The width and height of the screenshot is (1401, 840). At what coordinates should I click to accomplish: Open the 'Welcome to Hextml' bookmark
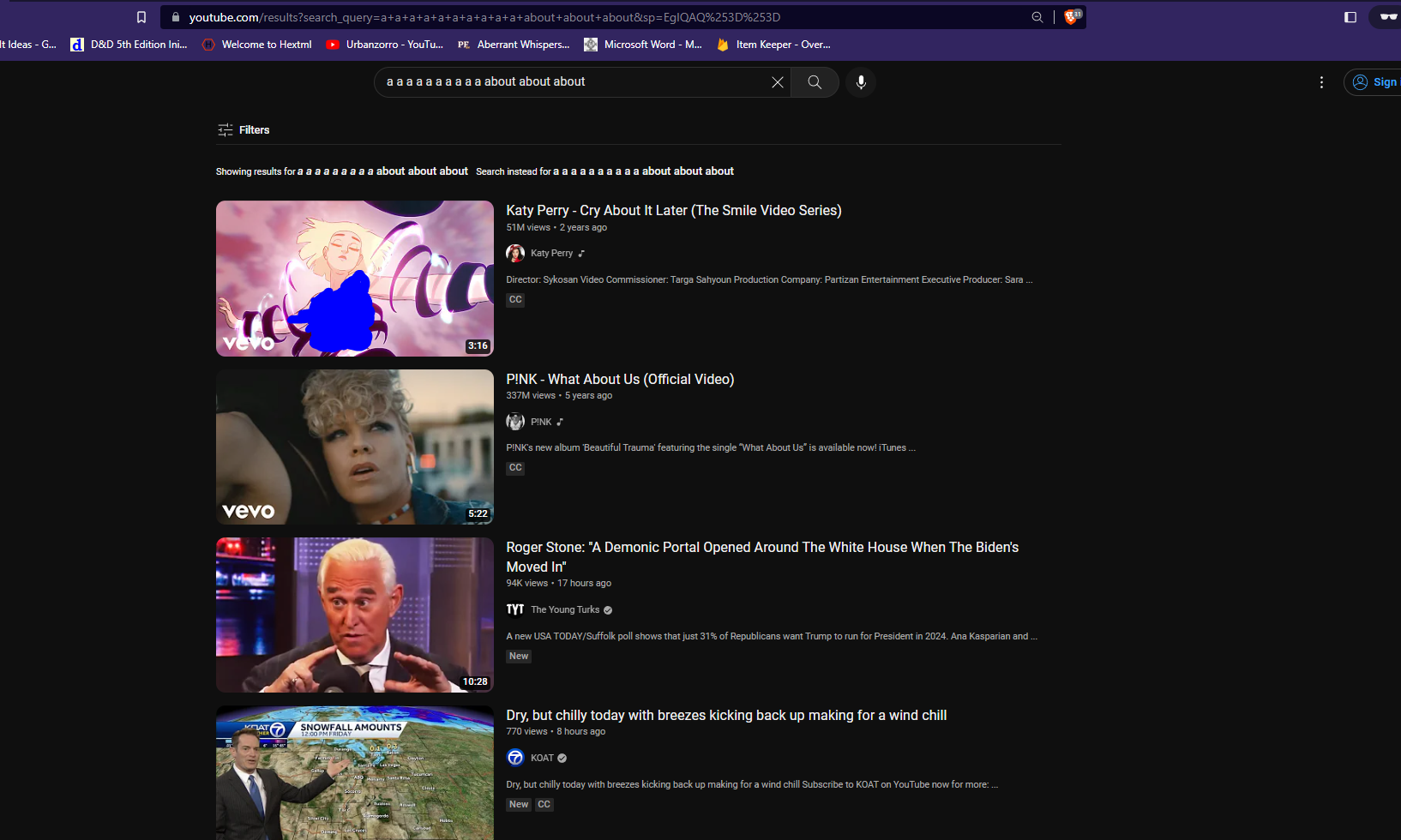(x=256, y=44)
